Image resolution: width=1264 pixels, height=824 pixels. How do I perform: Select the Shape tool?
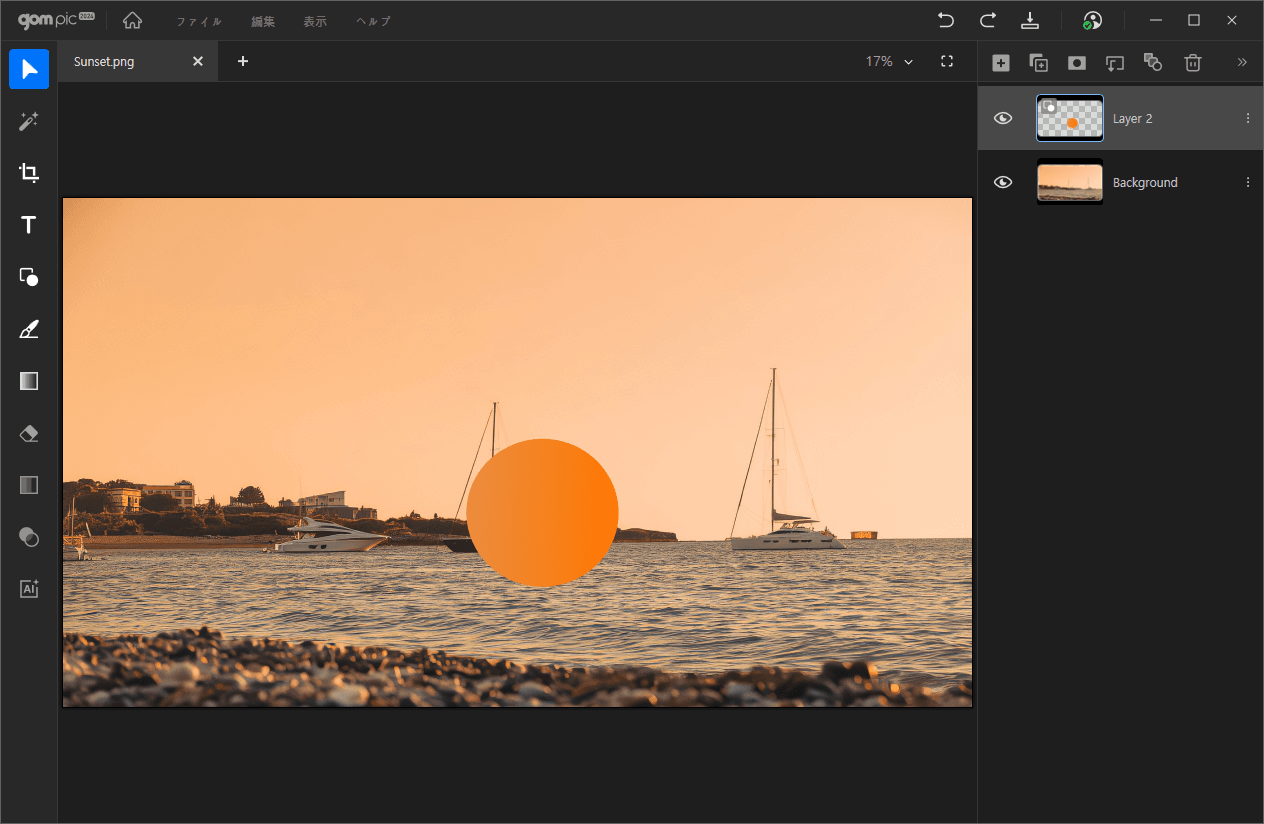pos(29,277)
